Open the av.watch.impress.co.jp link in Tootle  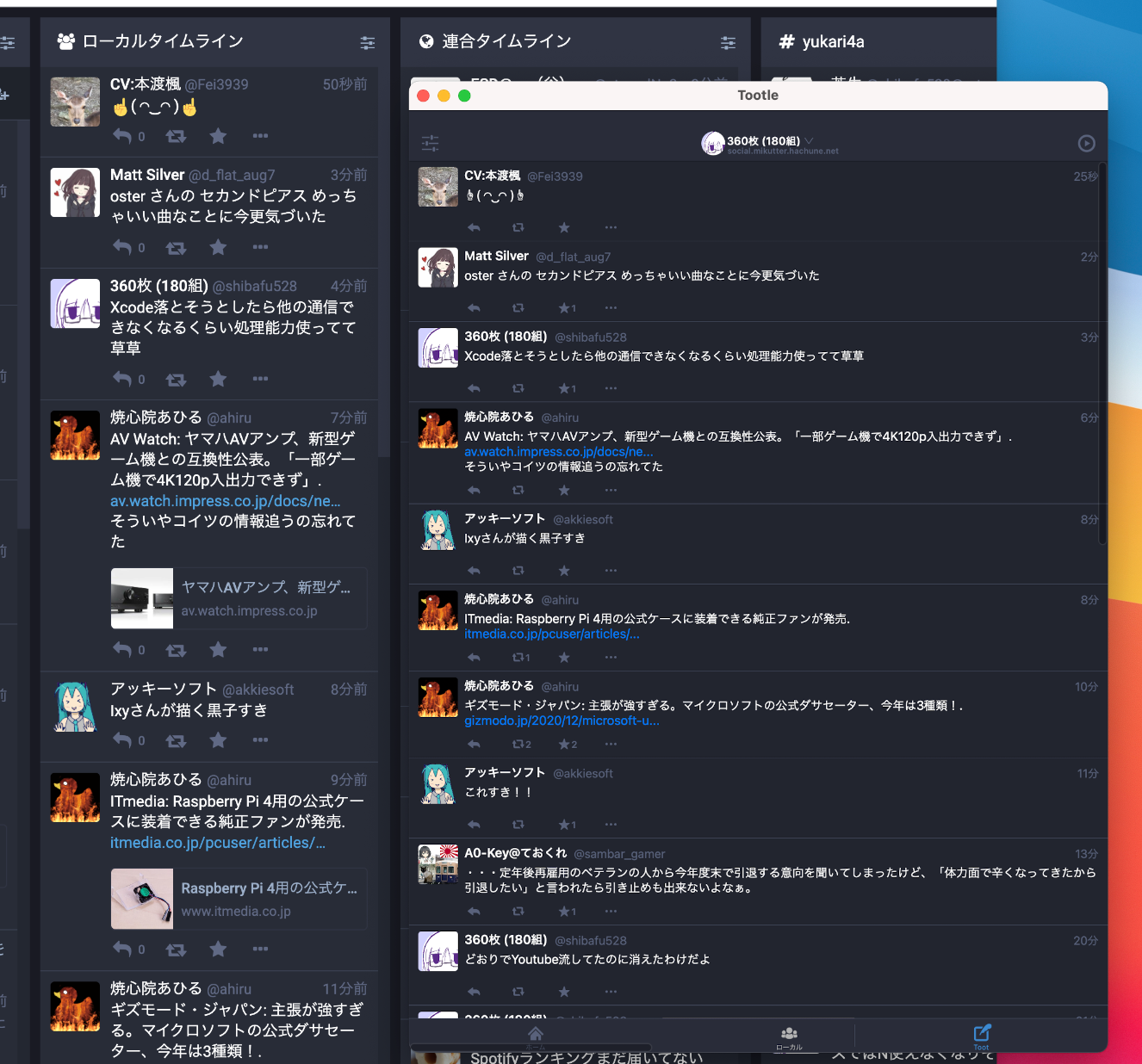tap(558, 452)
